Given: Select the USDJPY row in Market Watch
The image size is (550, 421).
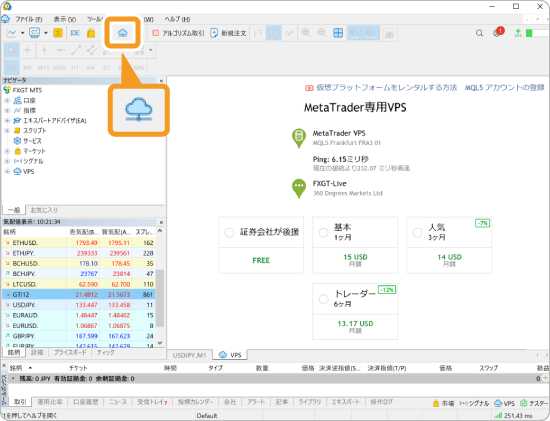Looking at the screenshot, I should point(79,305).
